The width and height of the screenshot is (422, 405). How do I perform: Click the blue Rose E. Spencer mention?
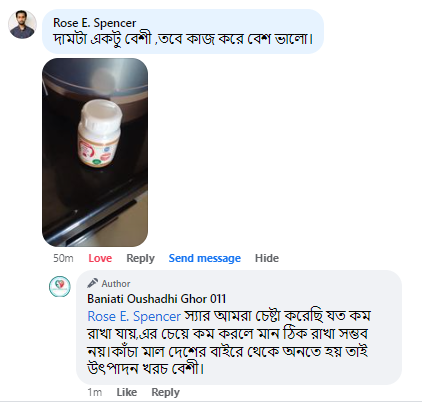point(134,316)
